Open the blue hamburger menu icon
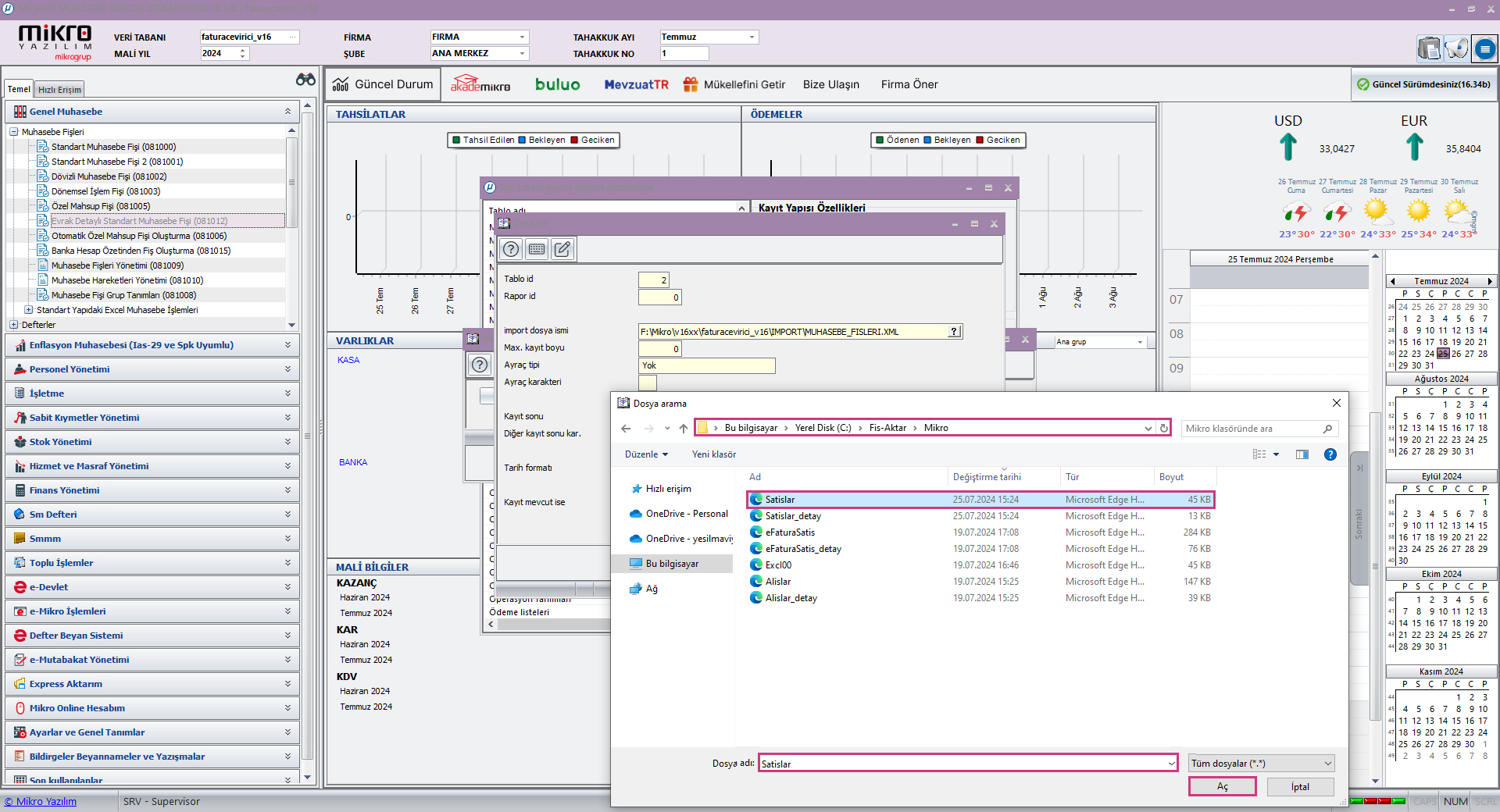The width and height of the screenshot is (1500, 812). tap(1484, 49)
